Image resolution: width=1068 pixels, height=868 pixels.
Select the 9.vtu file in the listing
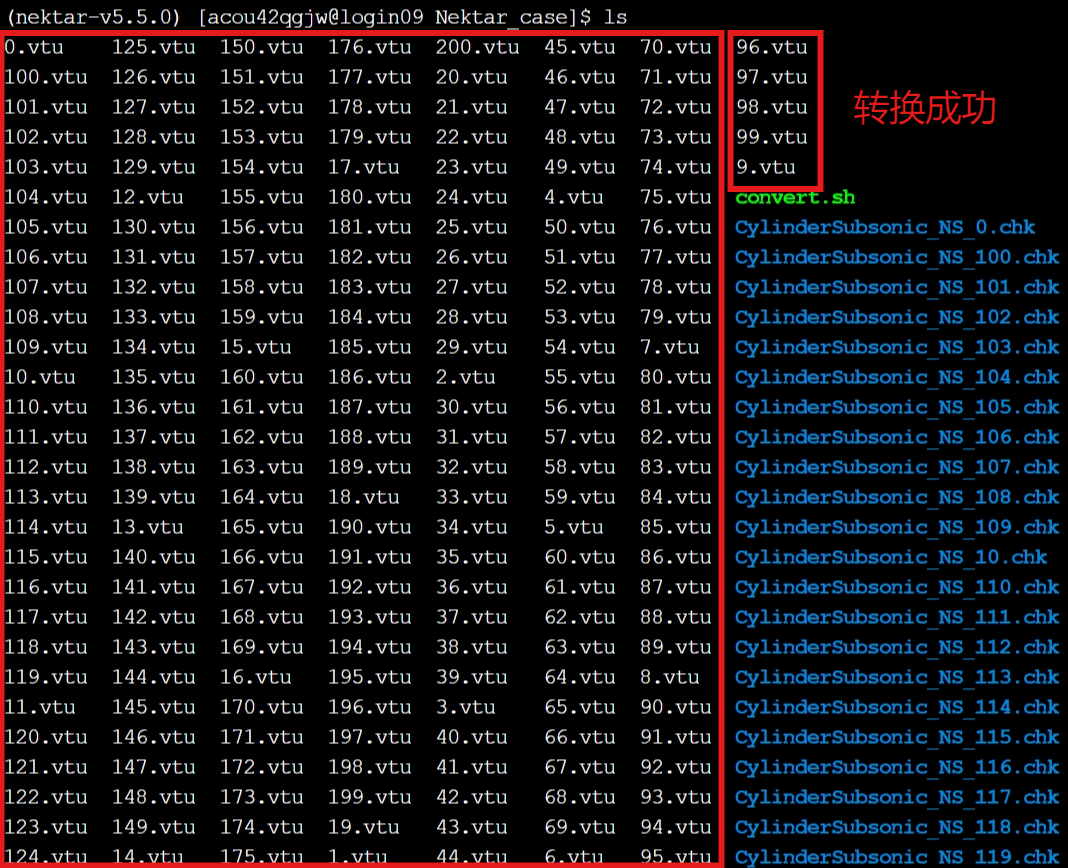pos(765,167)
